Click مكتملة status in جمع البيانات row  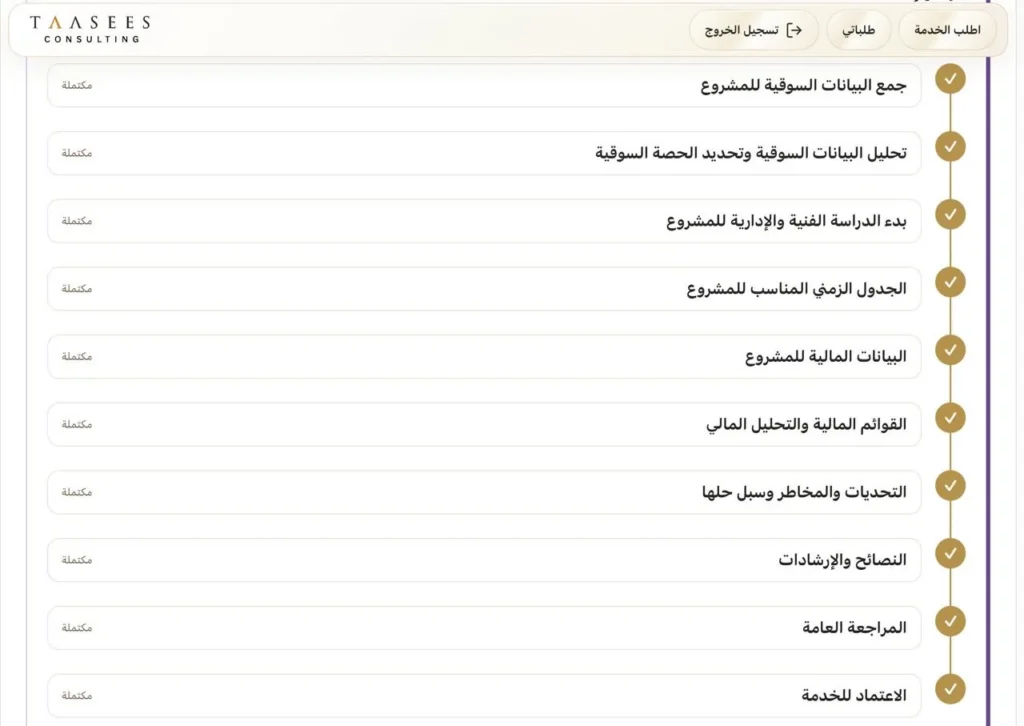[77, 86]
